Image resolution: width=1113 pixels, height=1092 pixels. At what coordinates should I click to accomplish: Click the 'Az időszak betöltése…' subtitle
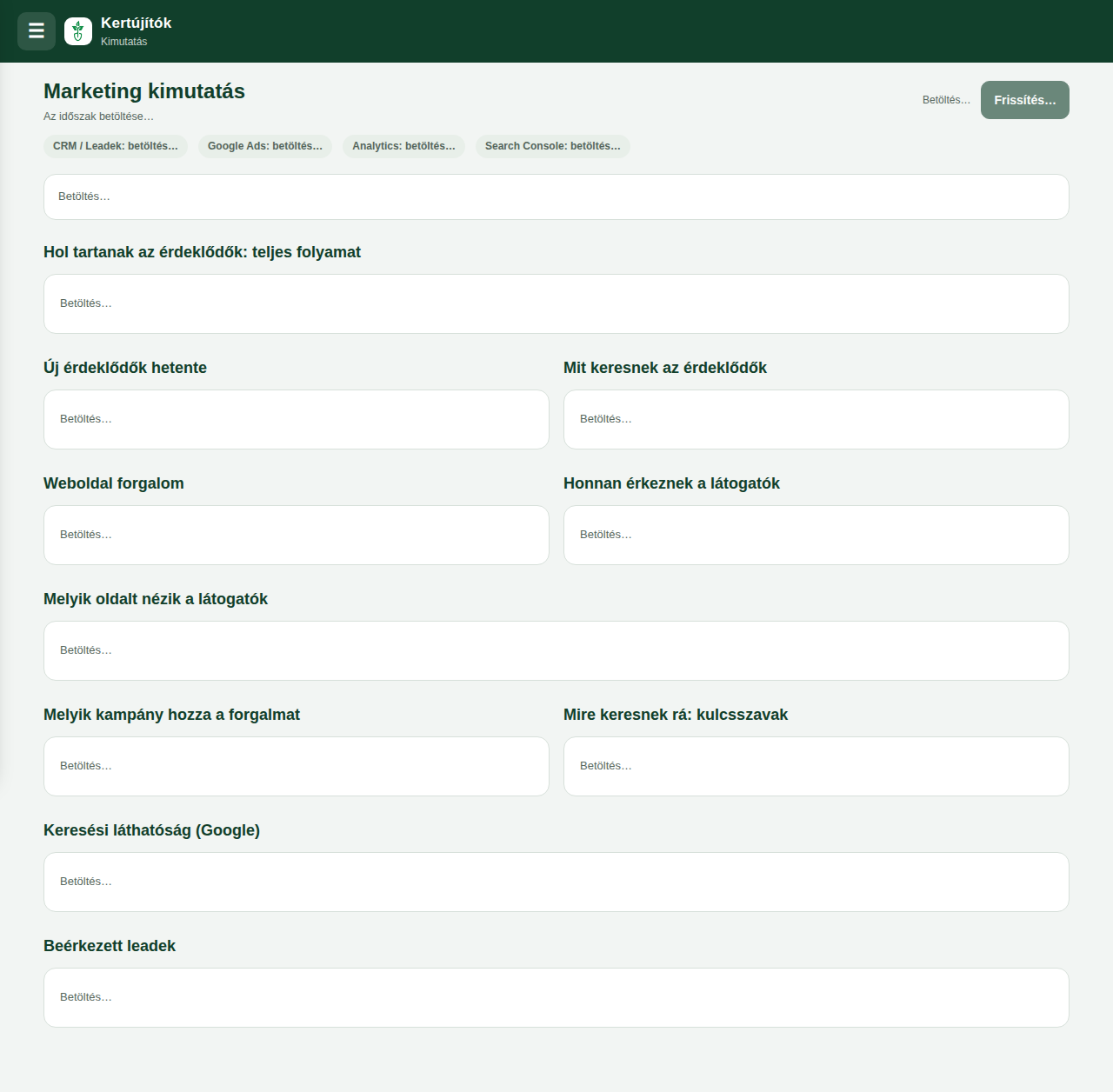(x=98, y=117)
